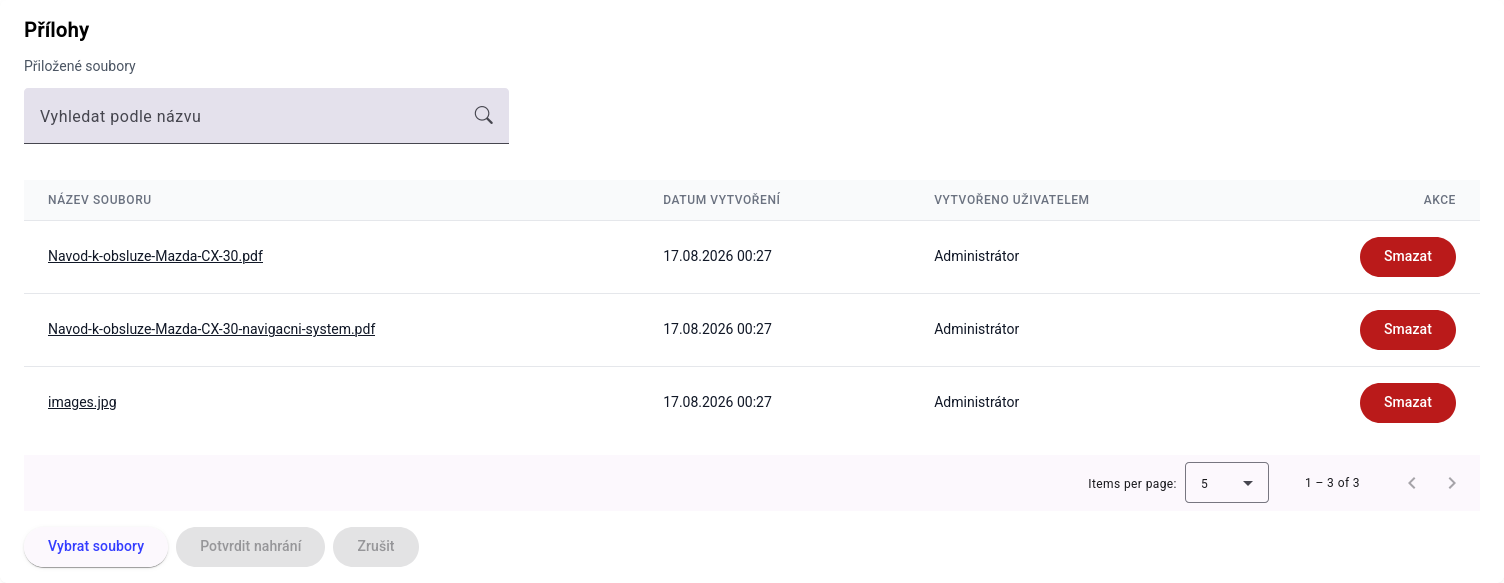Delete Navod-k-obsluze-Mazda-CX-30.pdf with Smazat
This screenshot has height=583, width=1504.
pyautogui.click(x=1407, y=256)
